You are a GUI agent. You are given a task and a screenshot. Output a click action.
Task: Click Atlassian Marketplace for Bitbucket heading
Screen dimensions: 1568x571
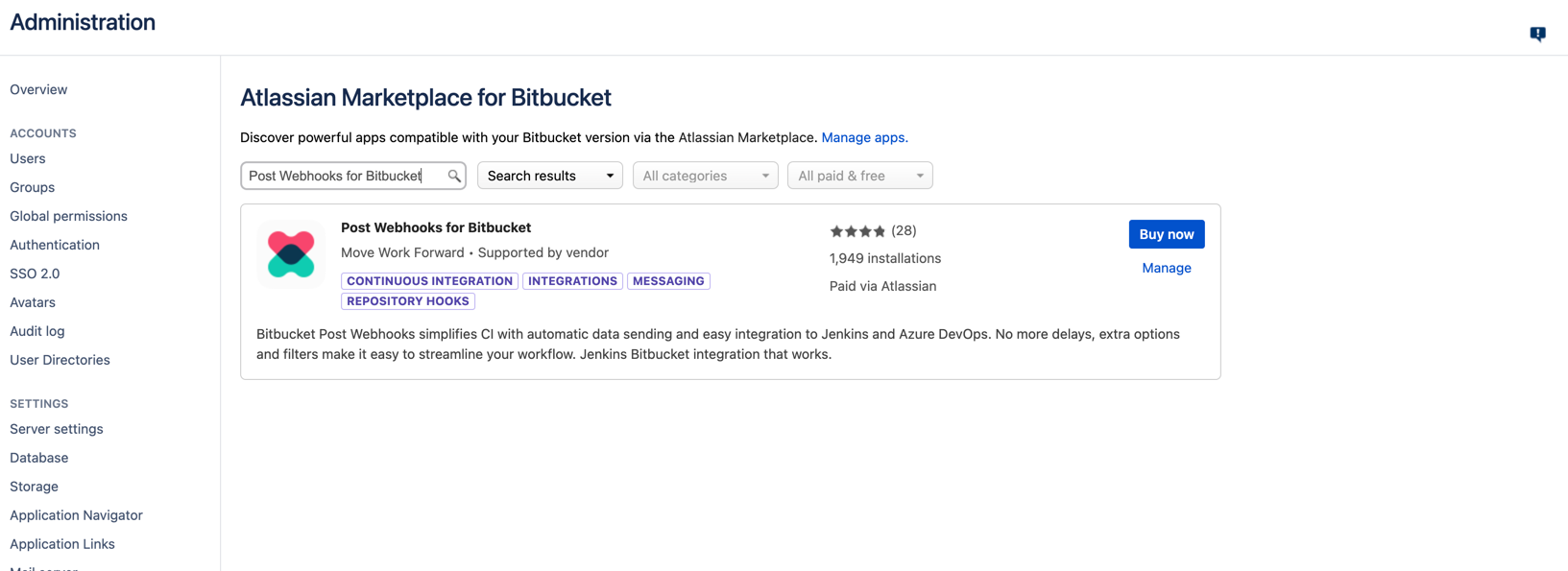[425, 97]
